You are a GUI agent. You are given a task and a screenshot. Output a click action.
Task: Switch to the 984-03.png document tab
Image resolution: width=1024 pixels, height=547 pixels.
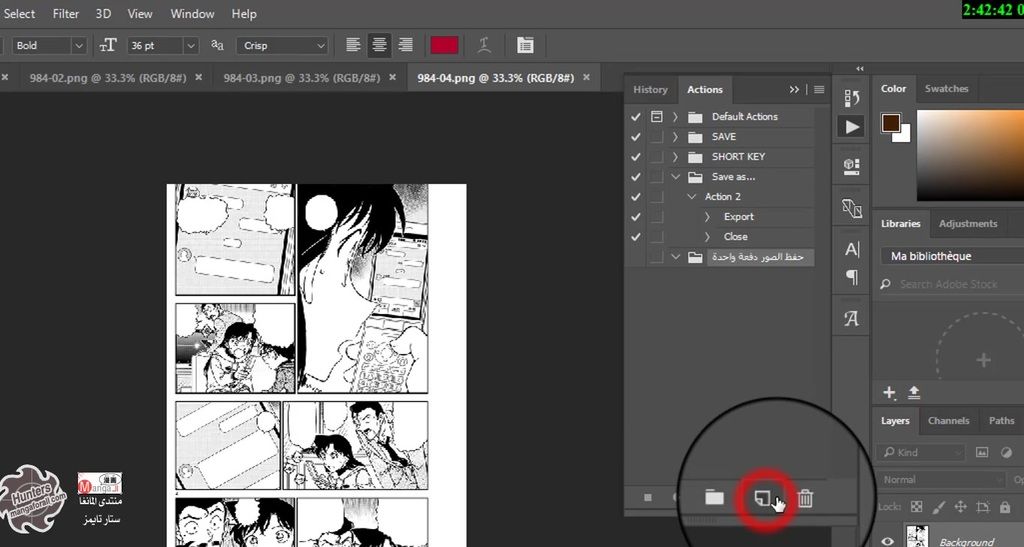[x=302, y=78]
